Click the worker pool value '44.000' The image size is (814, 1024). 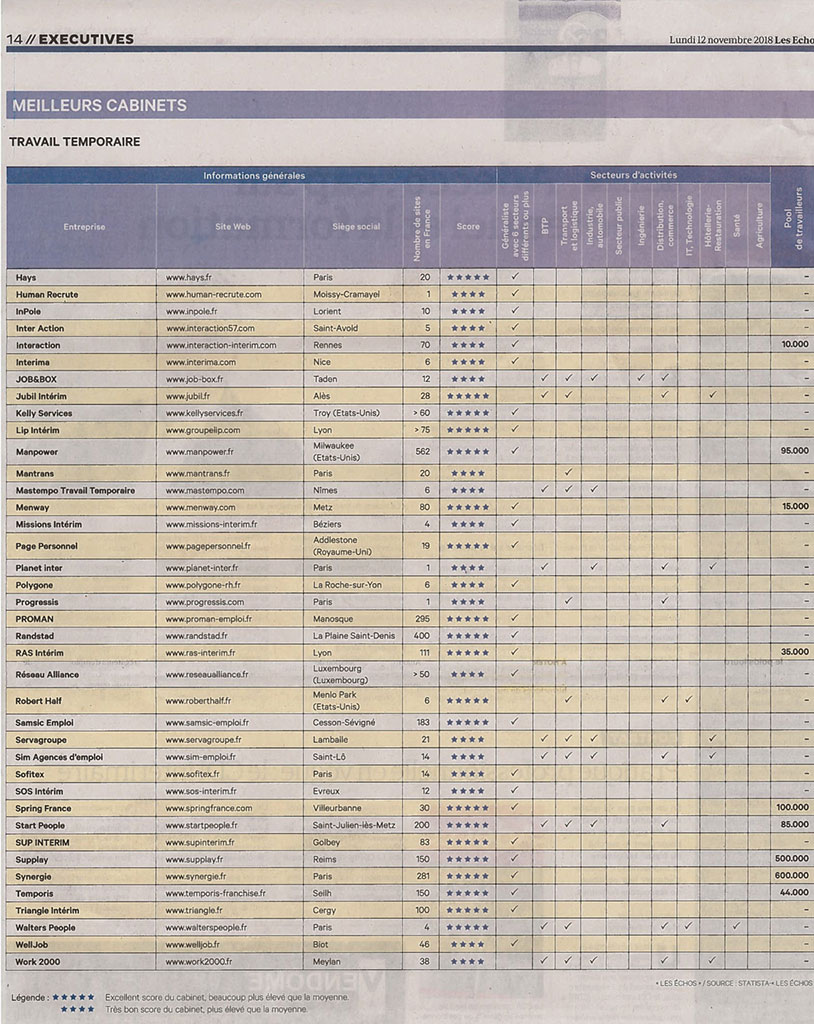tap(794, 893)
